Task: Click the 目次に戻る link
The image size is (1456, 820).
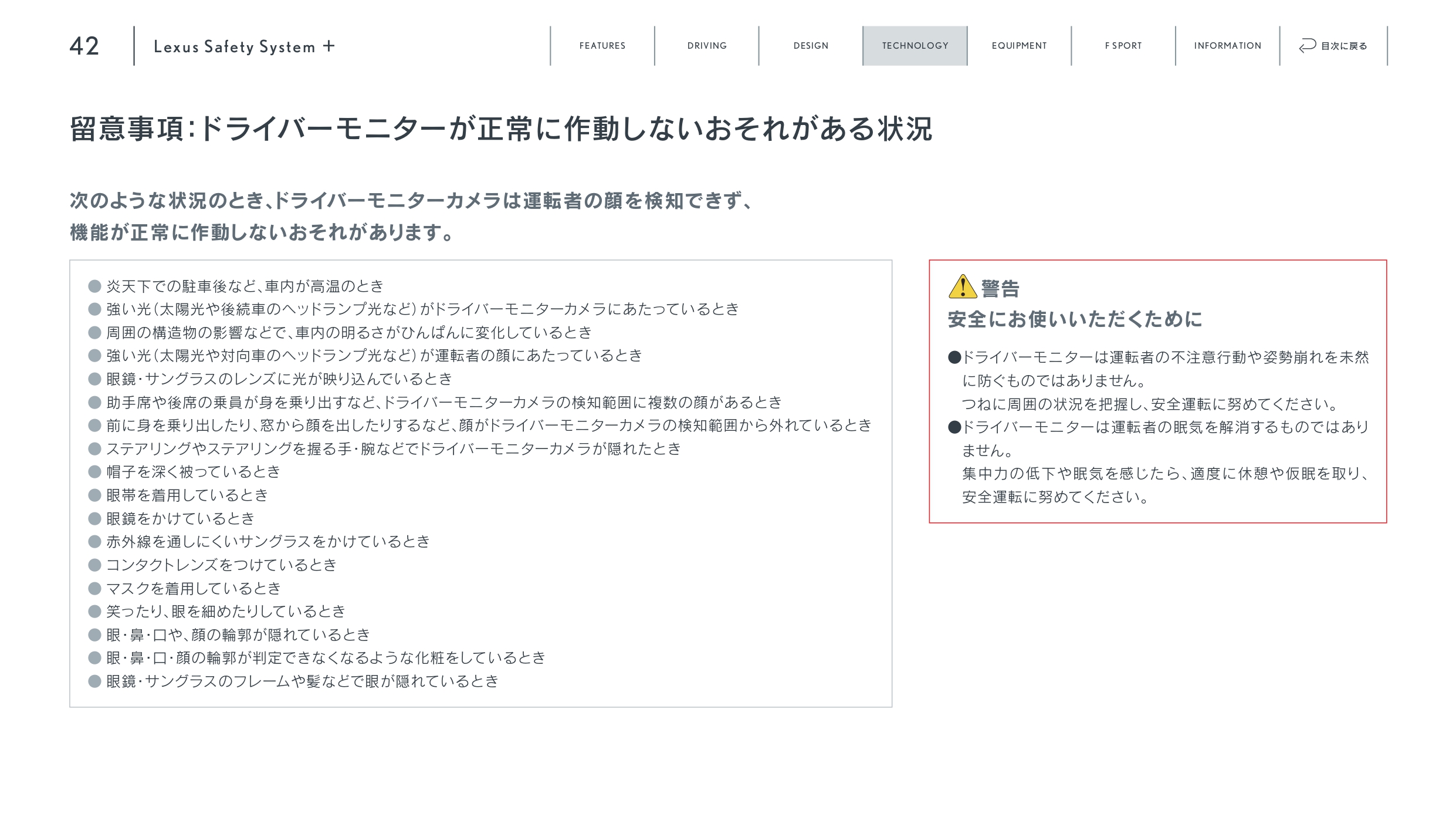Action: point(1343,46)
